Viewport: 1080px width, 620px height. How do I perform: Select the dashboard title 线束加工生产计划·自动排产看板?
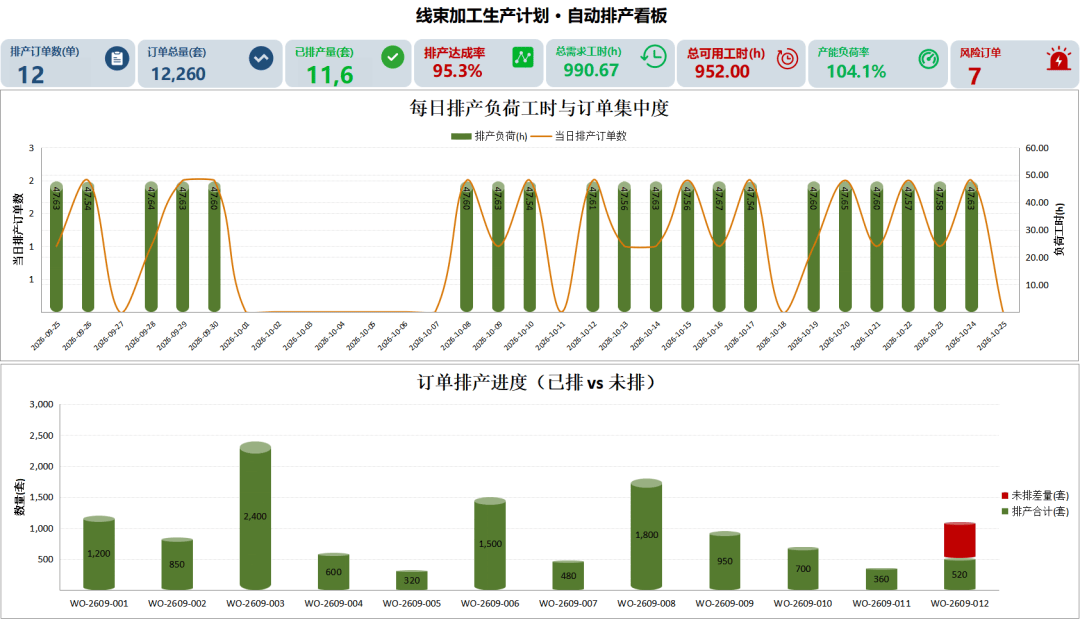[541, 16]
